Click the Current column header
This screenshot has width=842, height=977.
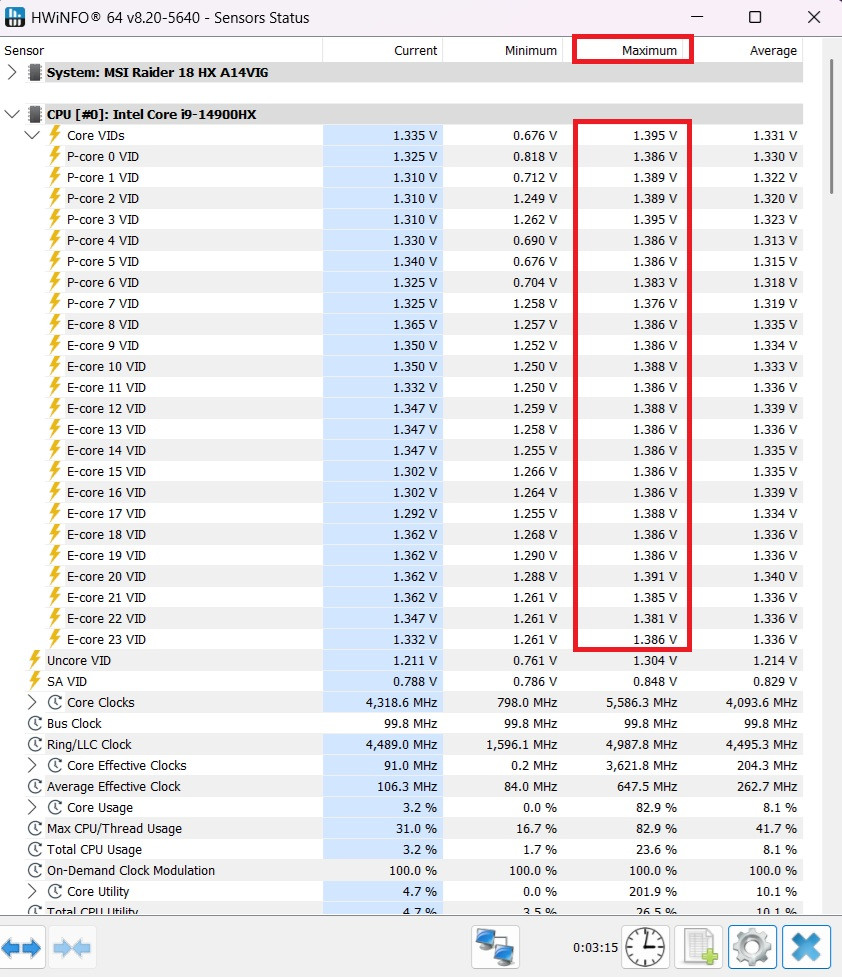click(x=382, y=50)
